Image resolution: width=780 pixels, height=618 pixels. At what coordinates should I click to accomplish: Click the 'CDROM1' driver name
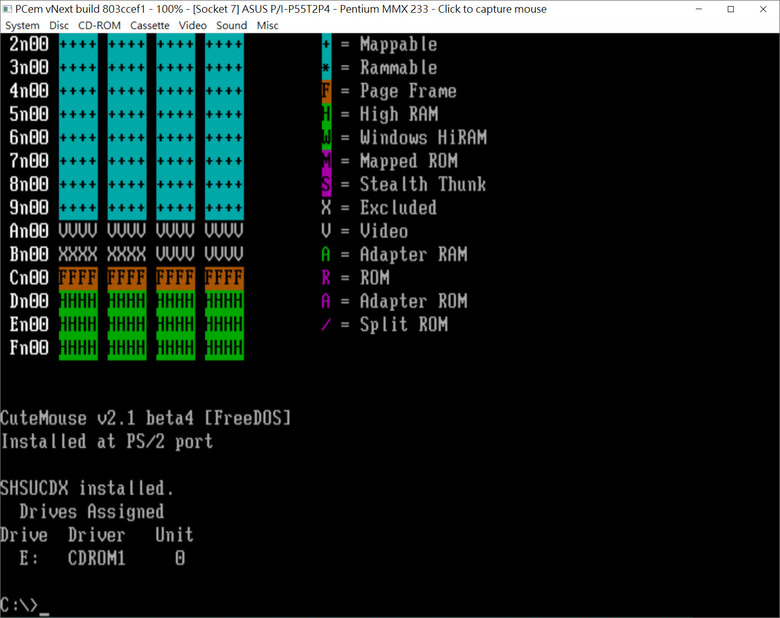click(97, 559)
